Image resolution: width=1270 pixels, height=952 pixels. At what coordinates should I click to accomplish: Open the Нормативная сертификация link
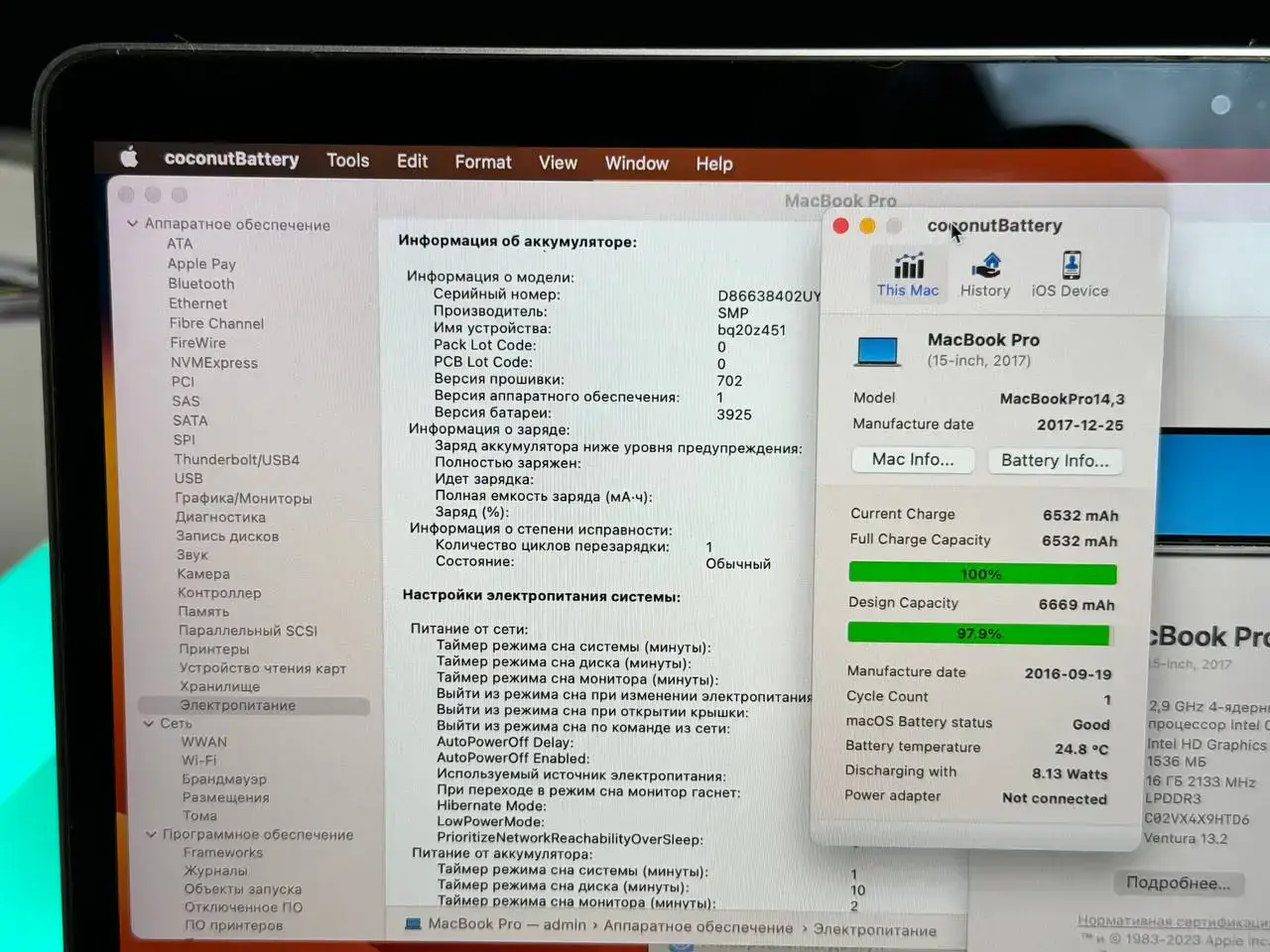1173,921
